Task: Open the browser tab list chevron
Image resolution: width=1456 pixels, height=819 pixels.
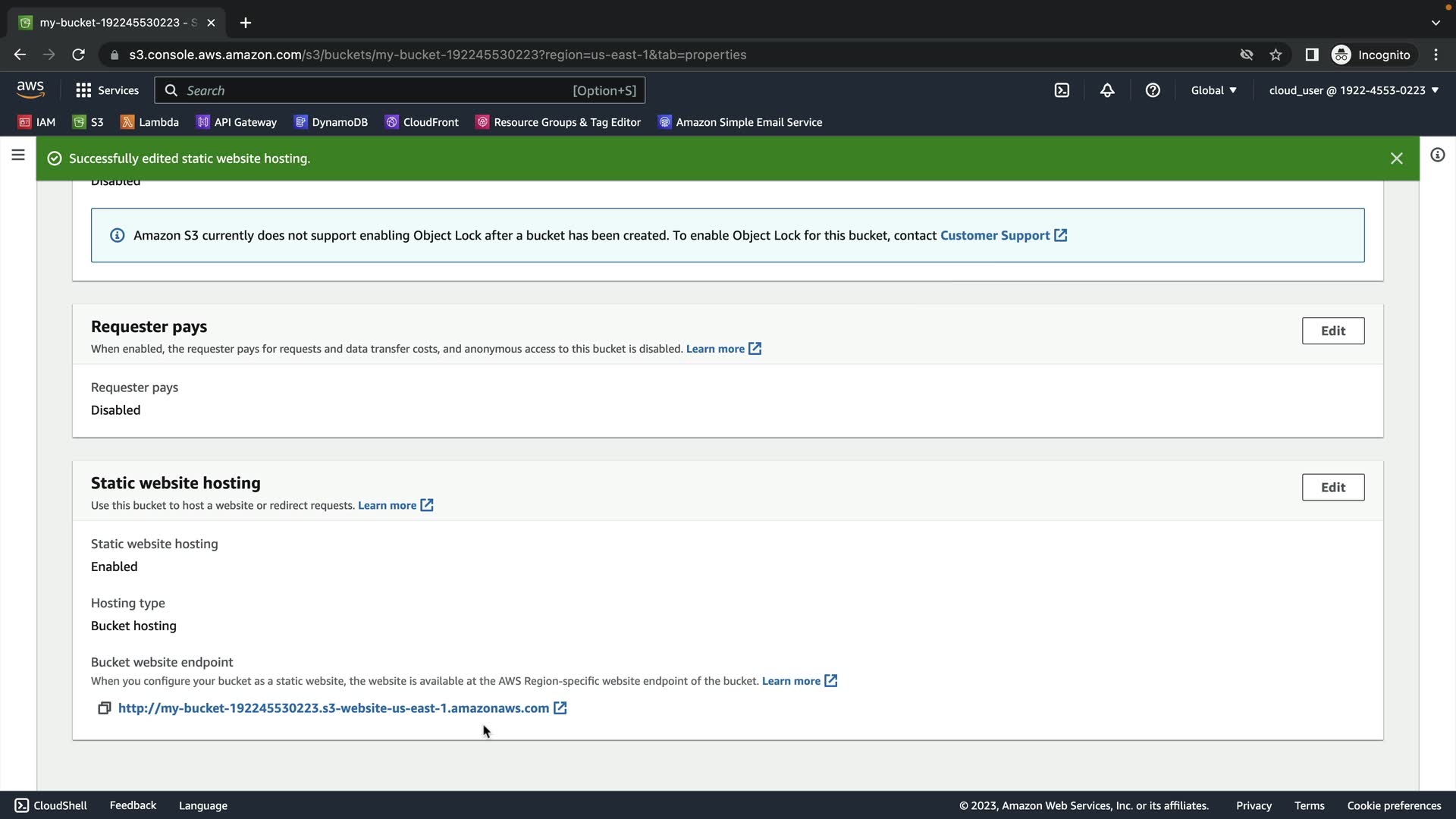Action: pos(1436,23)
